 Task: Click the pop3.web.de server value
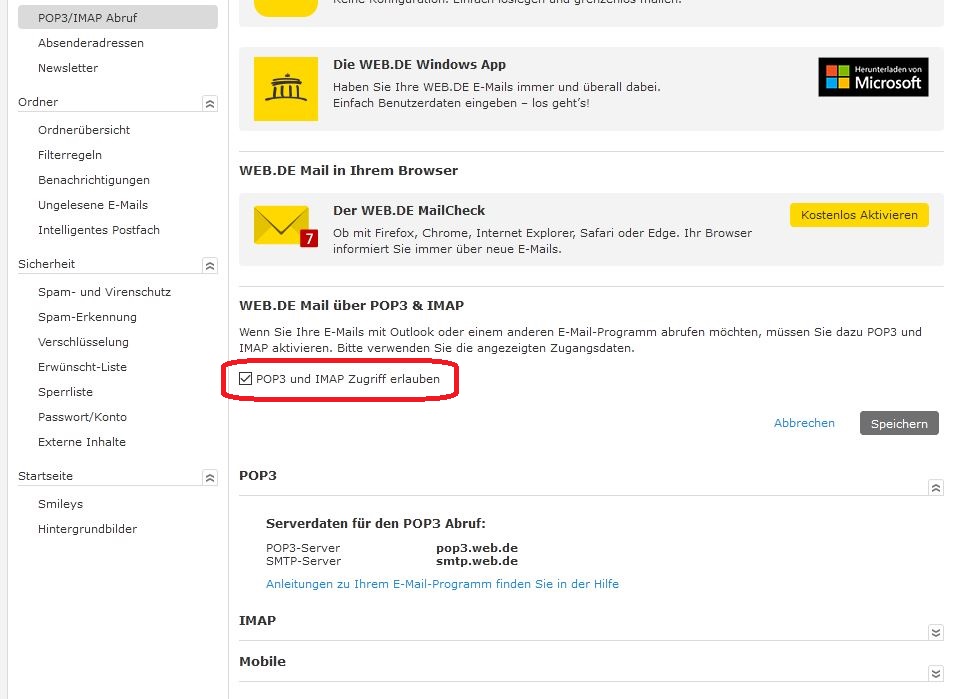coord(477,548)
